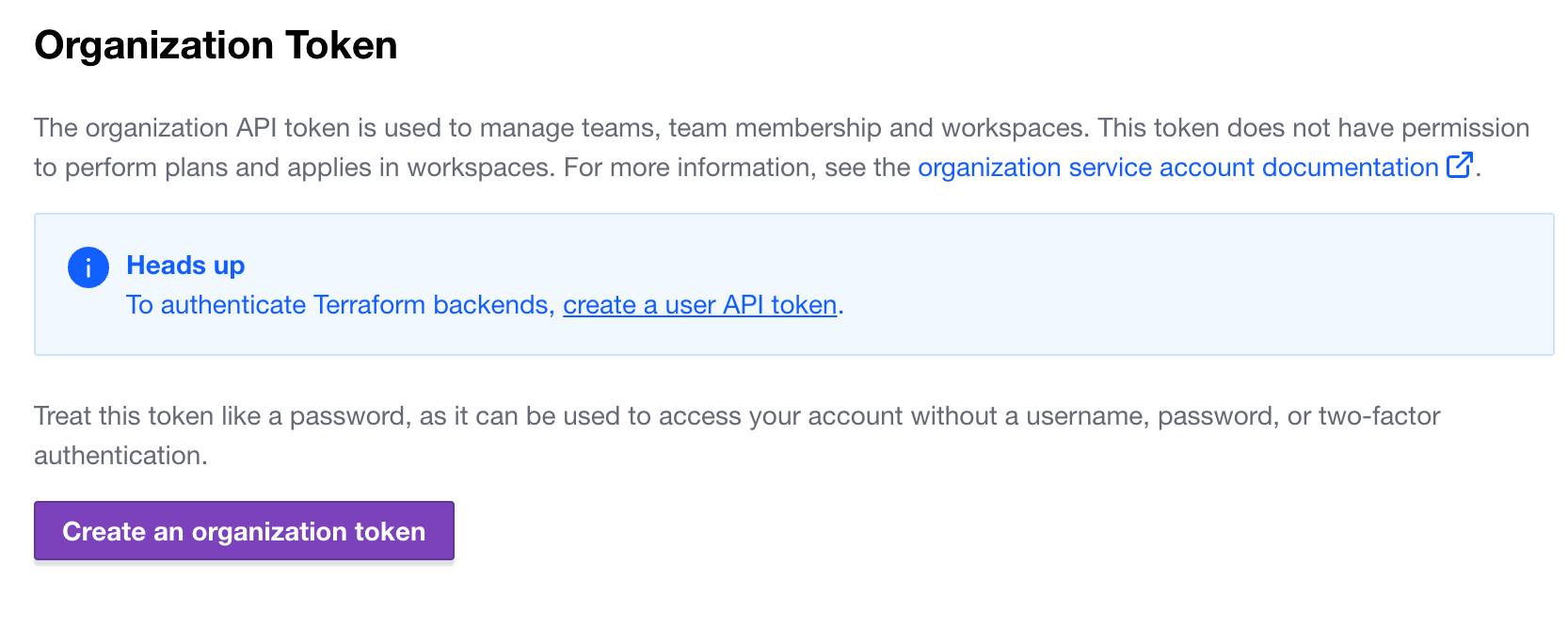
Task: Click the phrase team membership and workspaces
Action: point(877,128)
